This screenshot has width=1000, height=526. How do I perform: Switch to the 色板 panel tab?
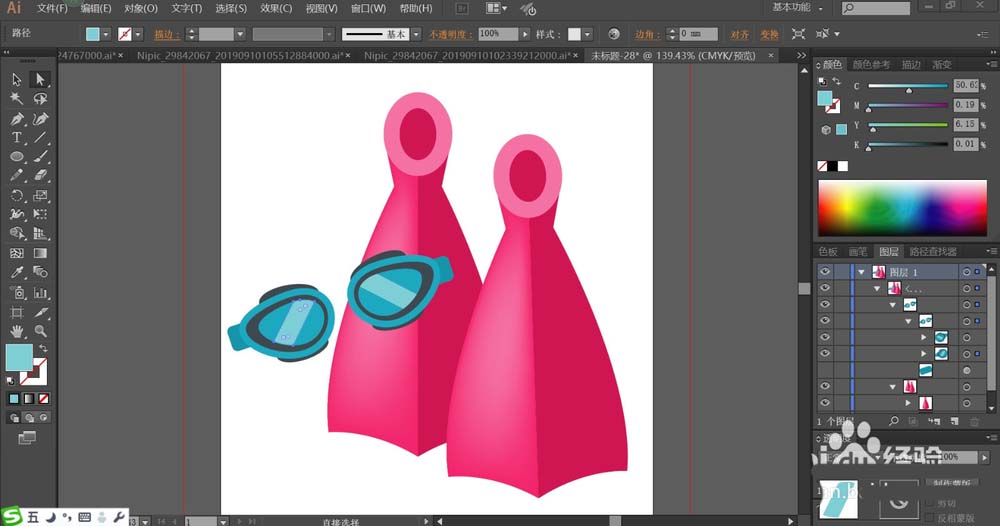click(828, 251)
